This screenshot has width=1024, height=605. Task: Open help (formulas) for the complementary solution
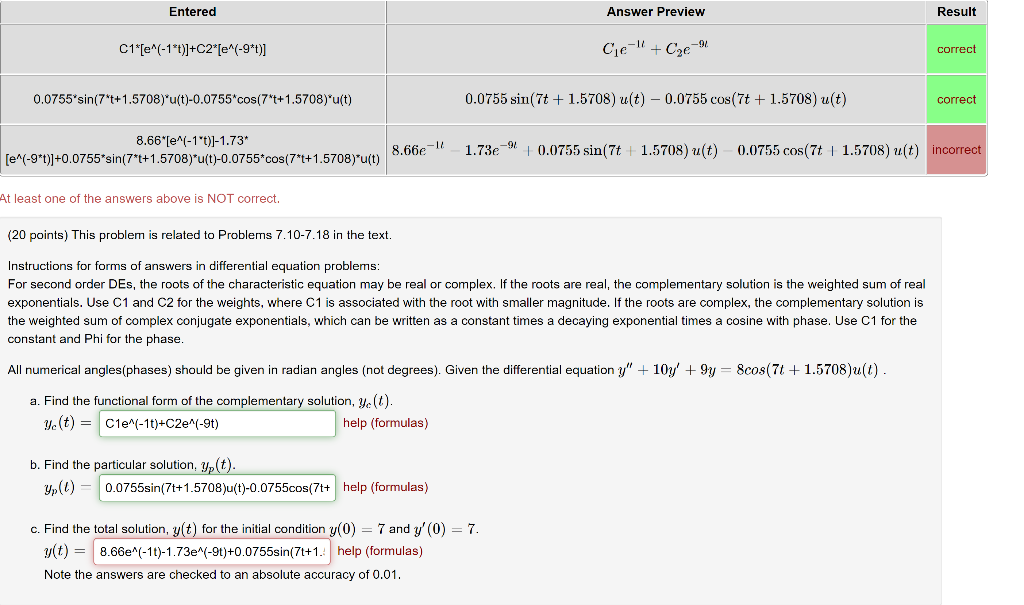tap(385, 423)
